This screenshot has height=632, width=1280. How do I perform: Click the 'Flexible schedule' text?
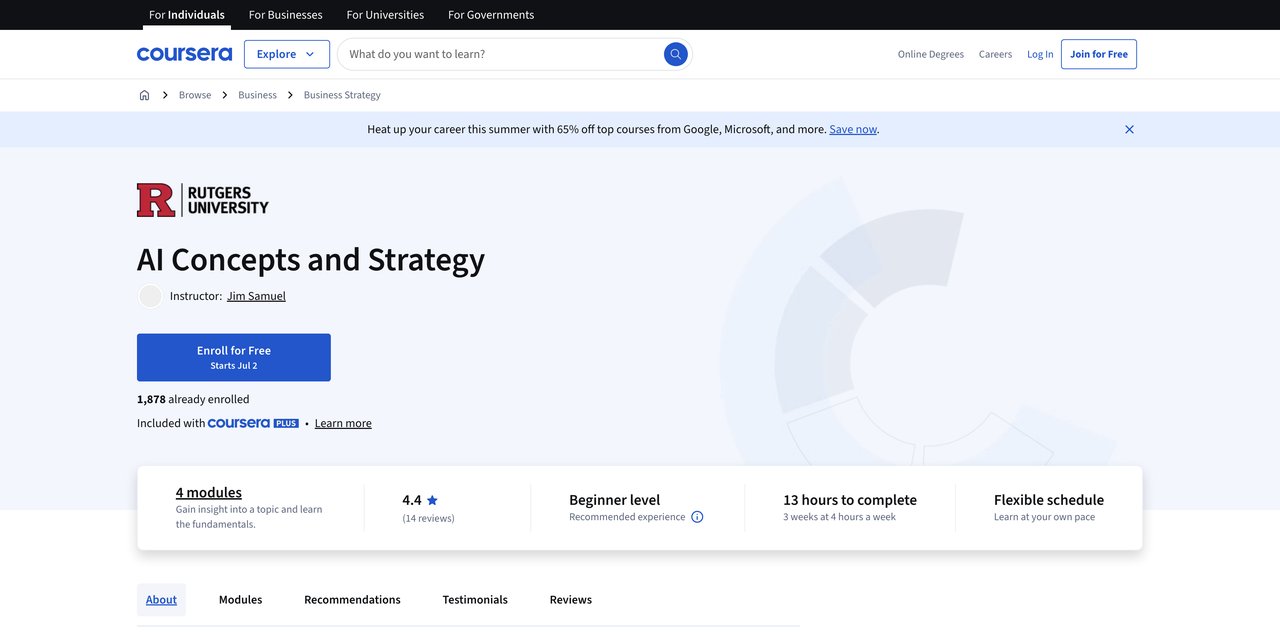[1049, 500]
